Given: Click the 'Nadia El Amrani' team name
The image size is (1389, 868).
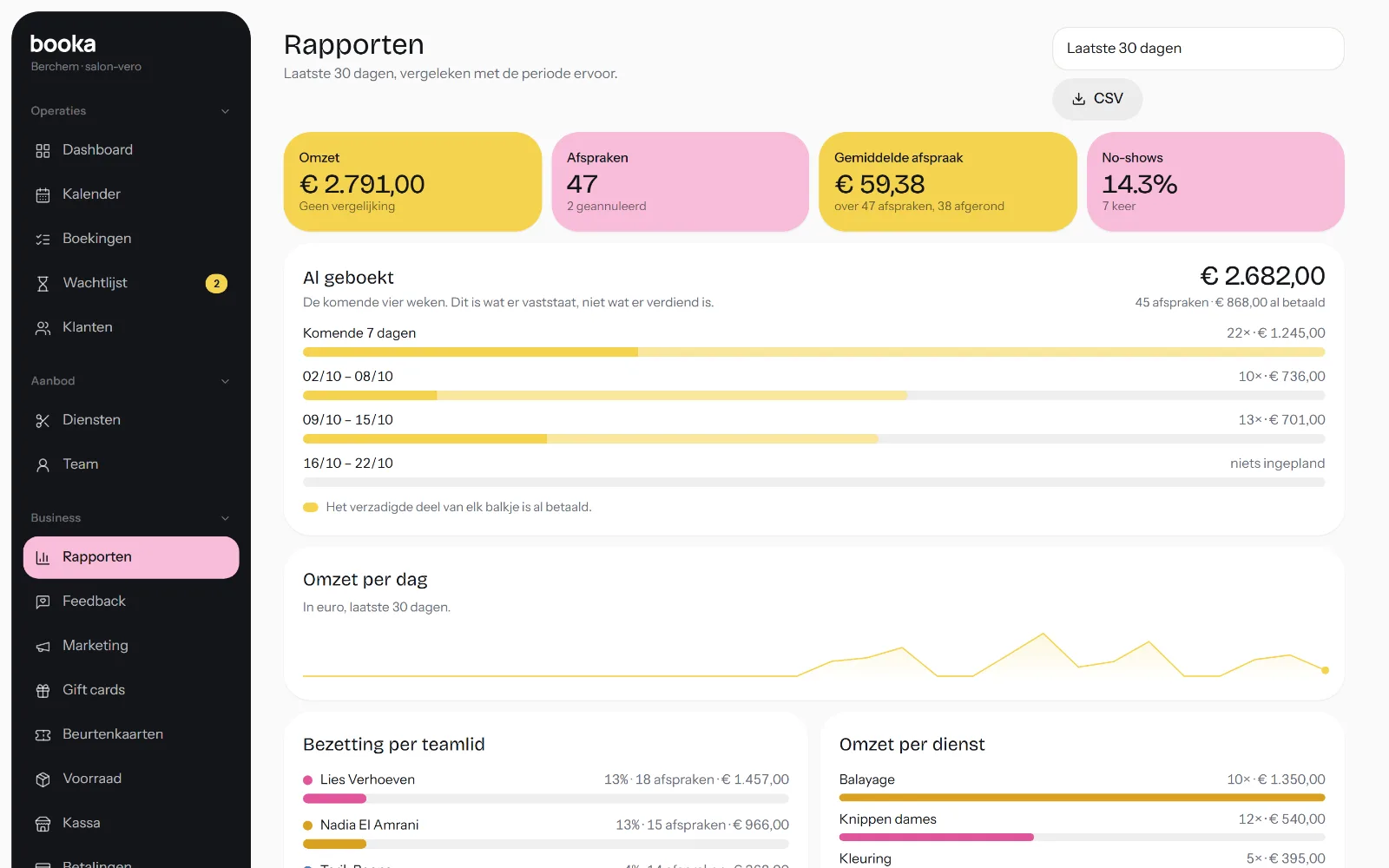Looking at the screenshot, I should [x=369, y=825].
